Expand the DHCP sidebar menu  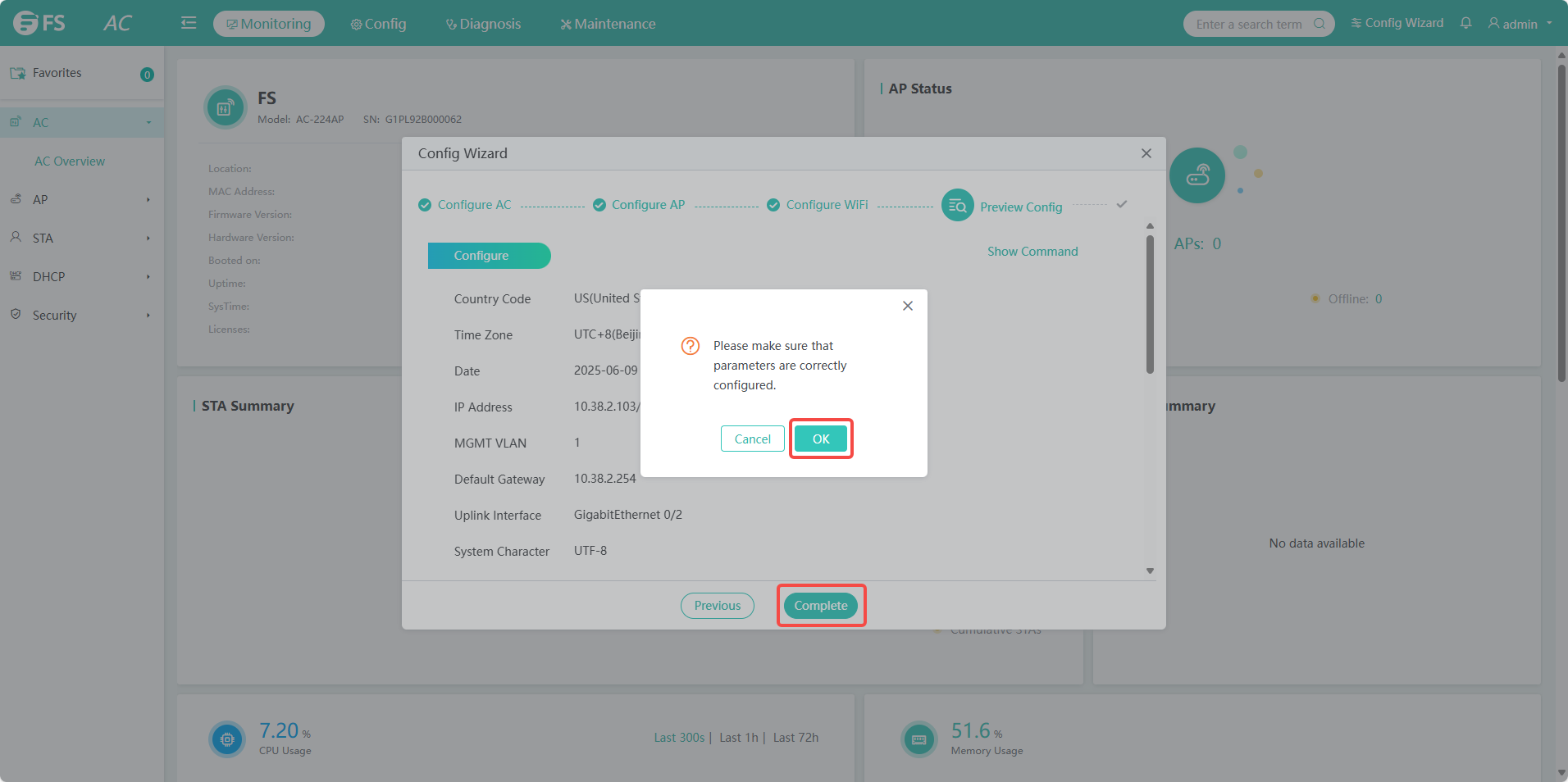click(82, 276)
